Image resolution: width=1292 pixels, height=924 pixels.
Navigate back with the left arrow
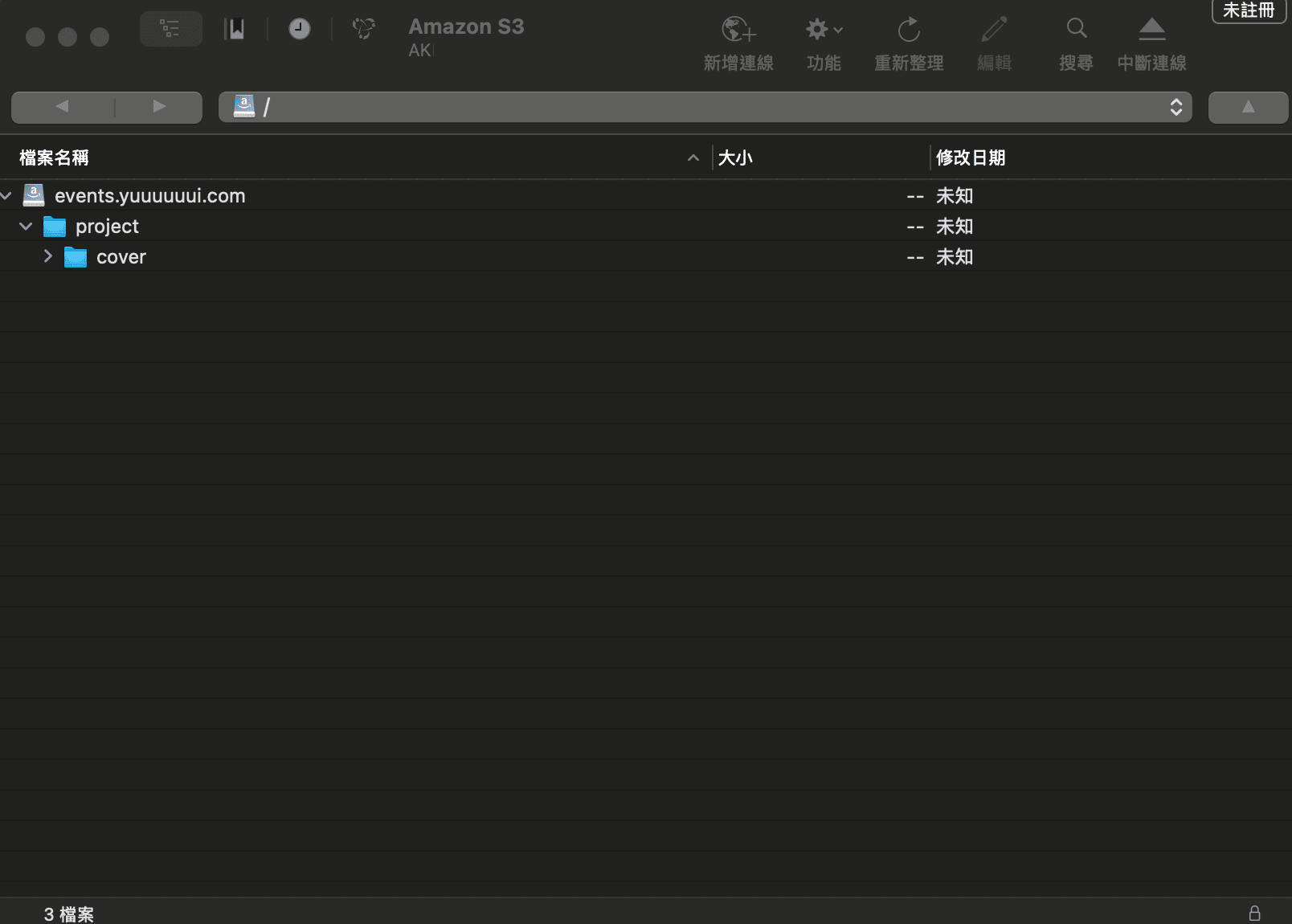62,107
